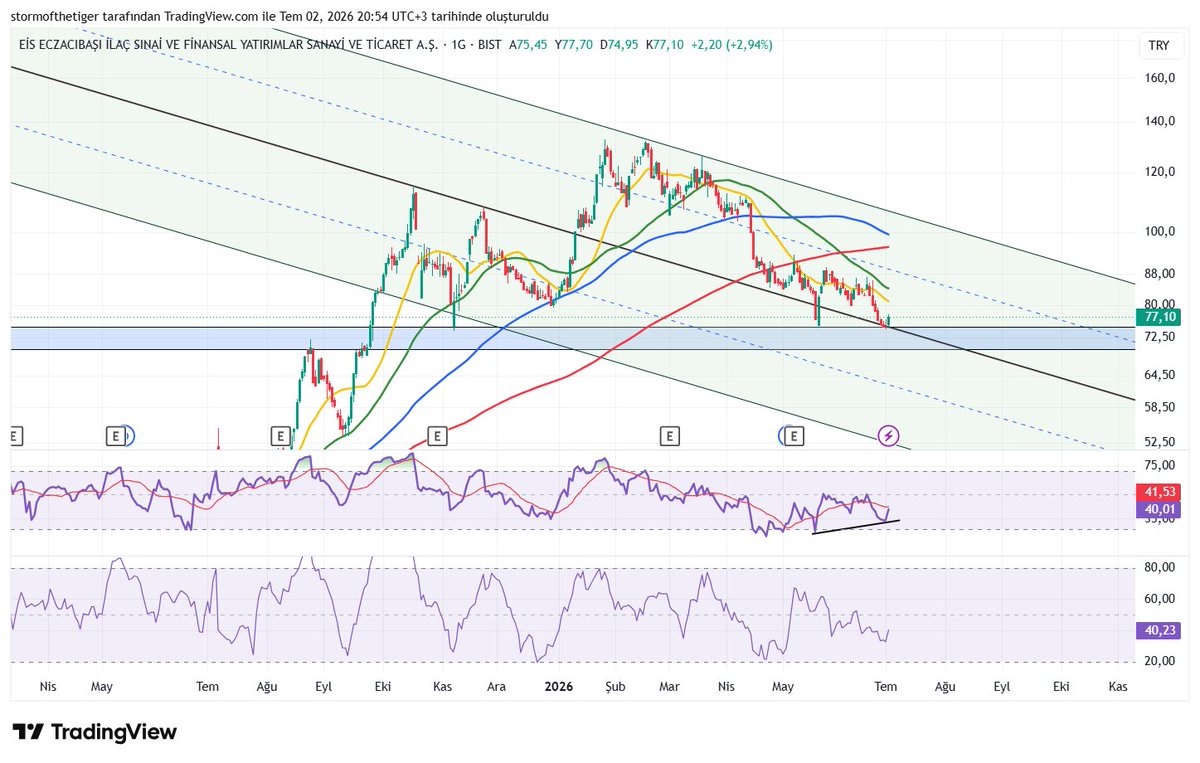Viewport: 1200px width, 763px height.
Task: Click the D74,95 low price value
Action: tap(620, 45)
